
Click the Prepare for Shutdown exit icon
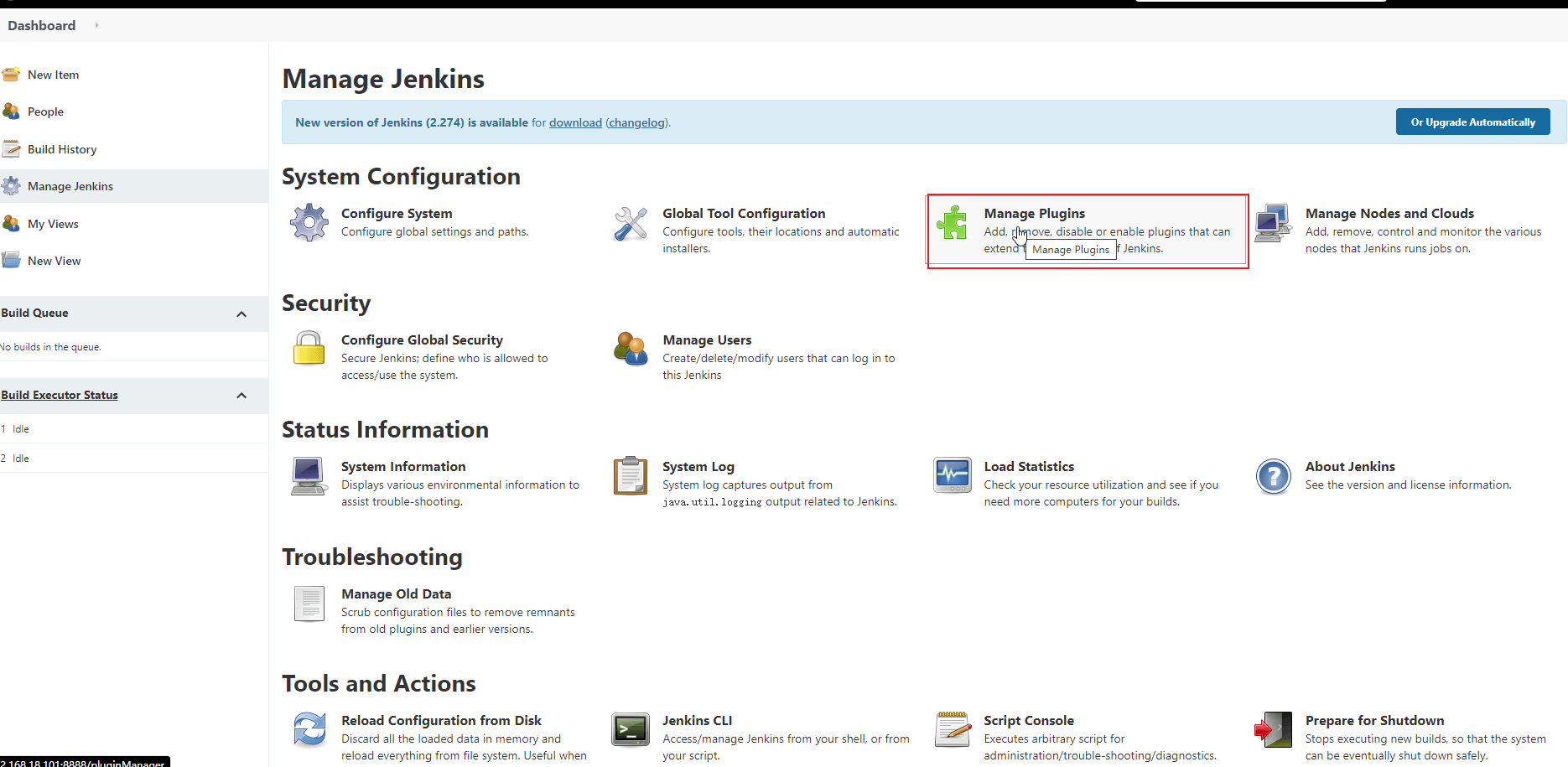pos(1273,729)
